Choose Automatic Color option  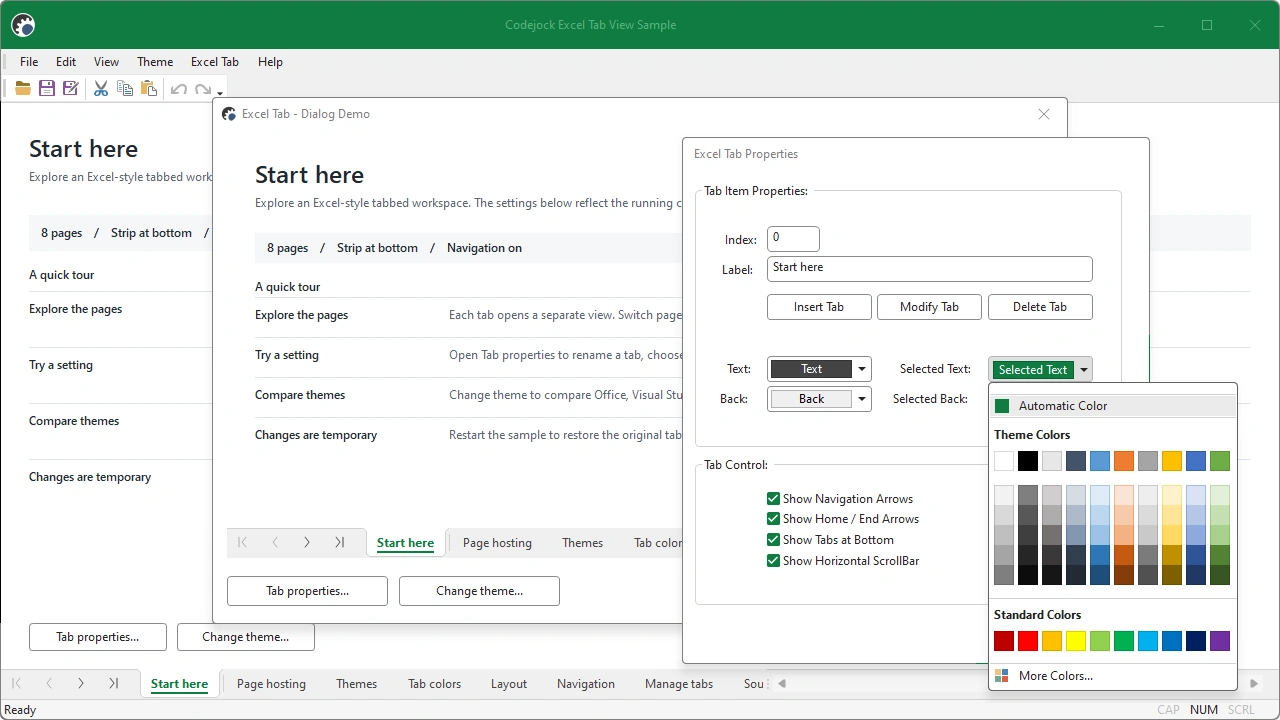(1113, 406)
